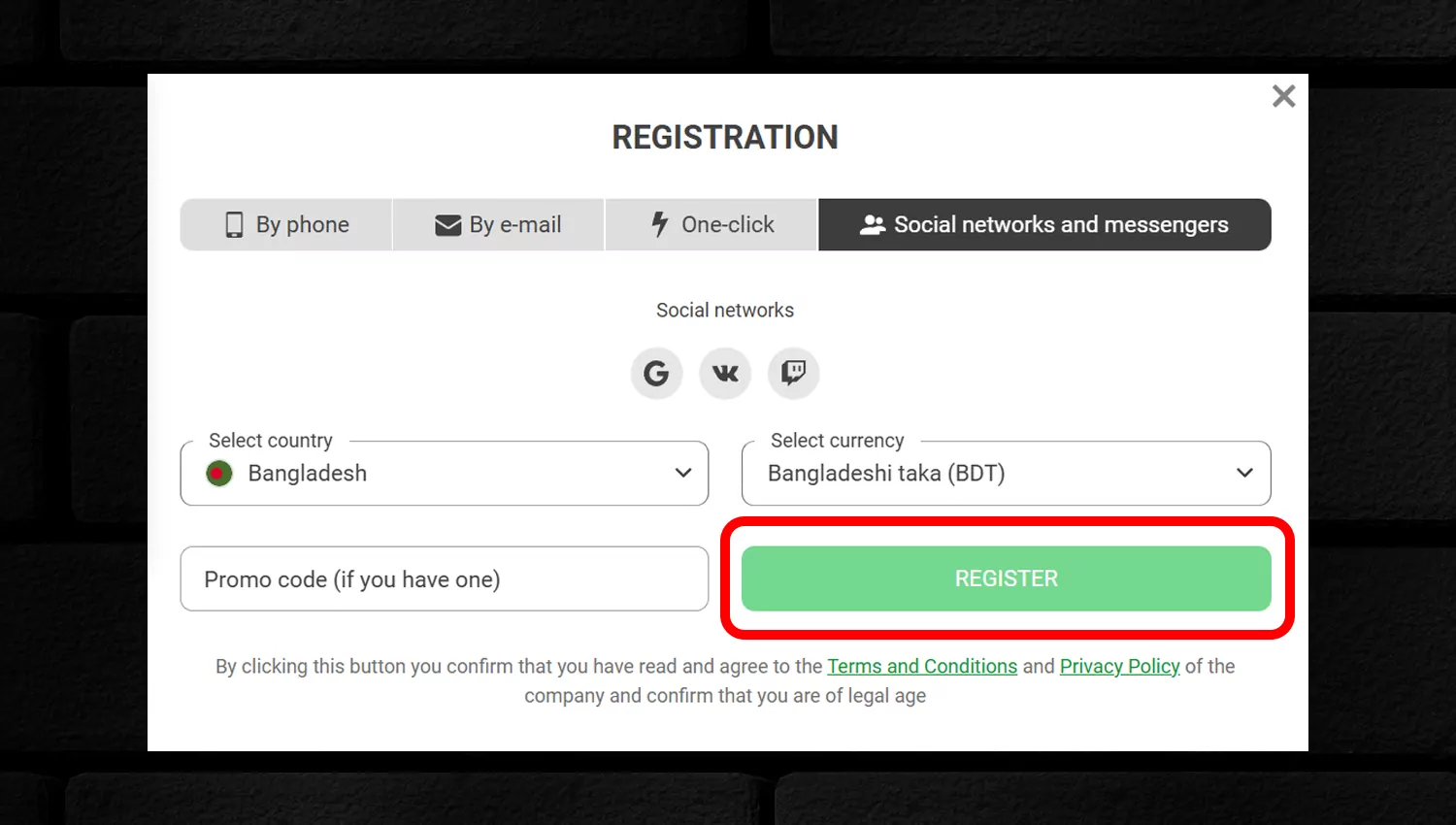Screen dimensions: 1456x825
Task: Click the people icon on Social networks tab
Action: [x=873, y=224]
